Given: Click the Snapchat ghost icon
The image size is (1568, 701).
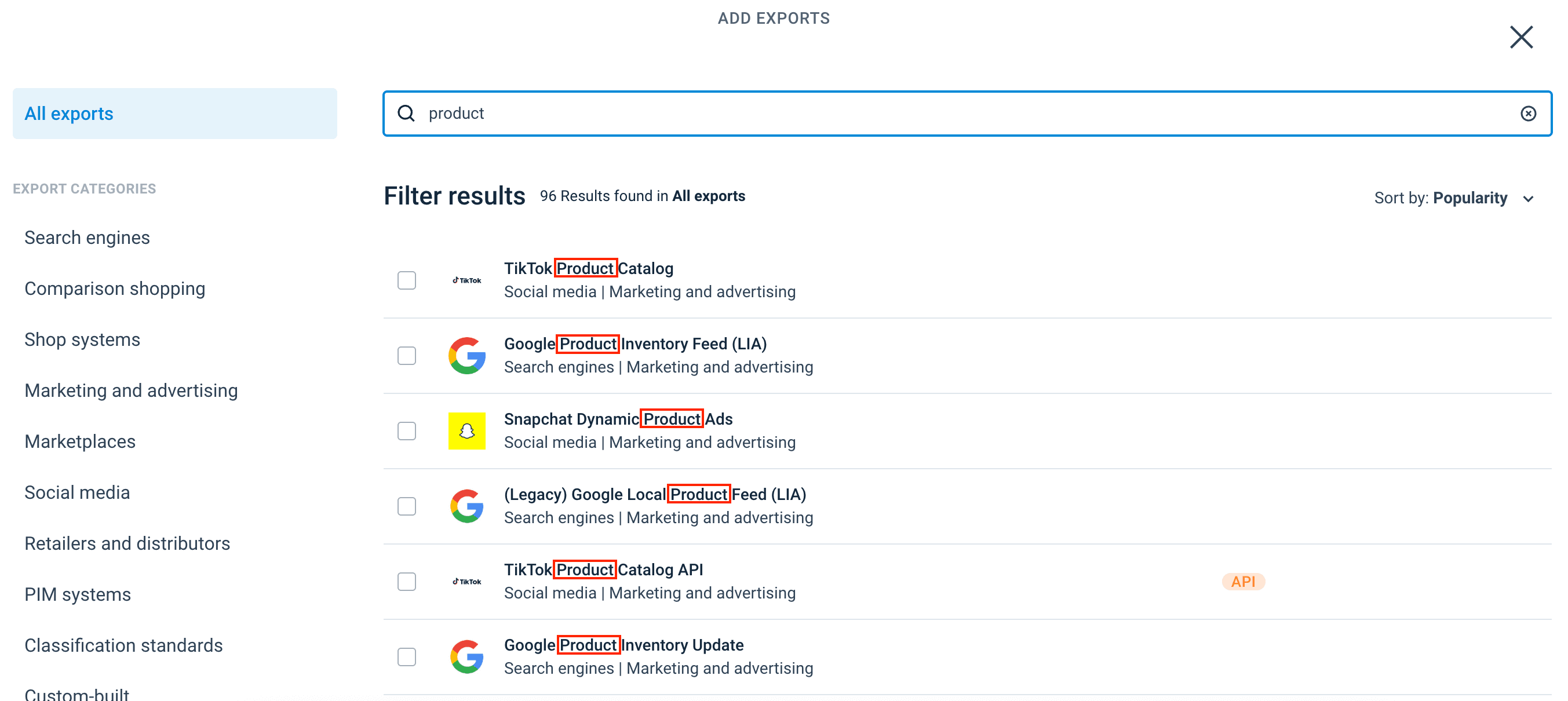Looking at the screenshot, I should point(467,431).
